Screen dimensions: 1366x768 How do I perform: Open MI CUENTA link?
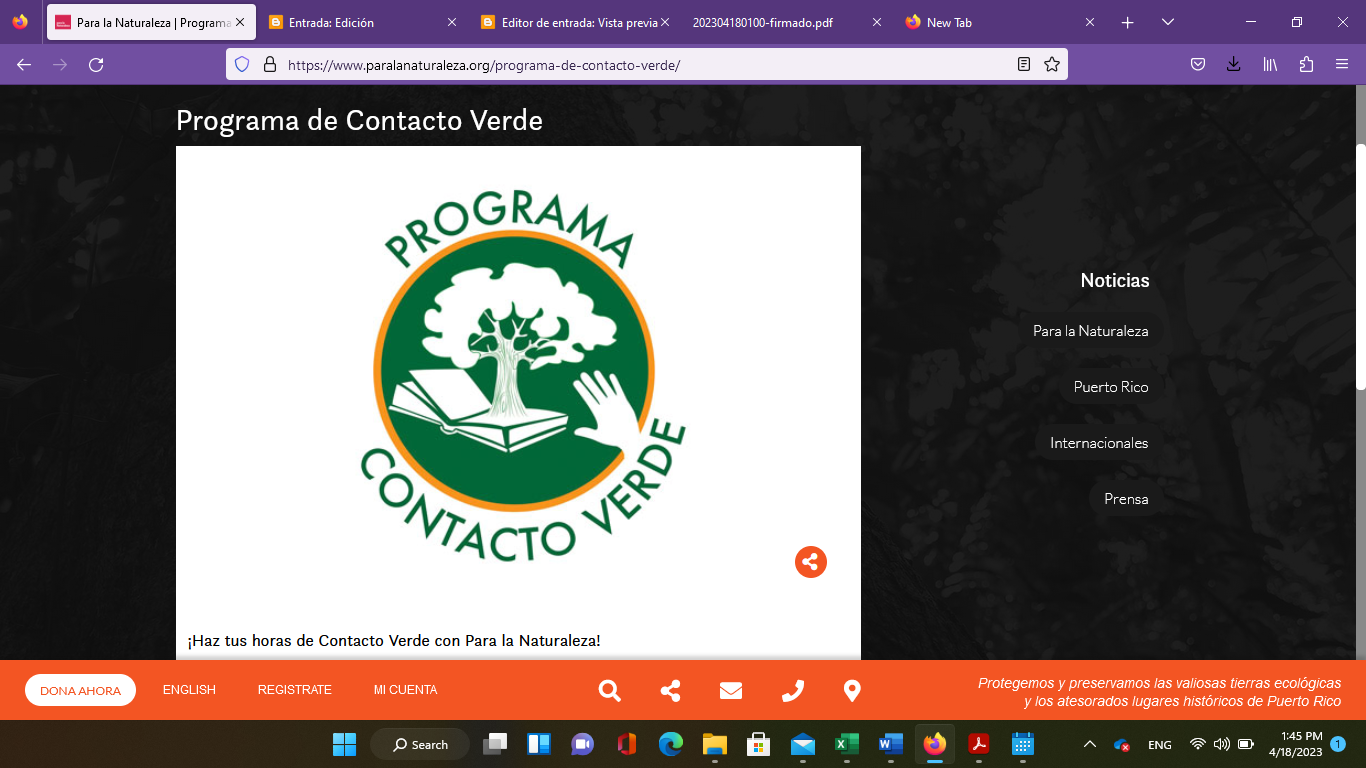405,690
